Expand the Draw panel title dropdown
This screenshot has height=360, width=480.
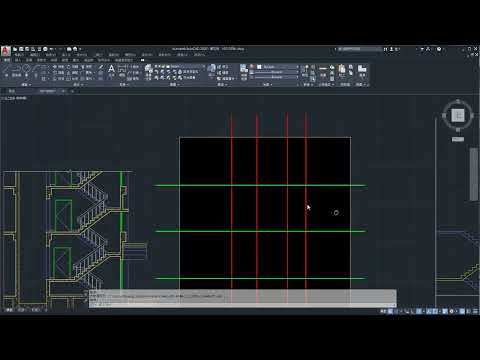point(26,85)
